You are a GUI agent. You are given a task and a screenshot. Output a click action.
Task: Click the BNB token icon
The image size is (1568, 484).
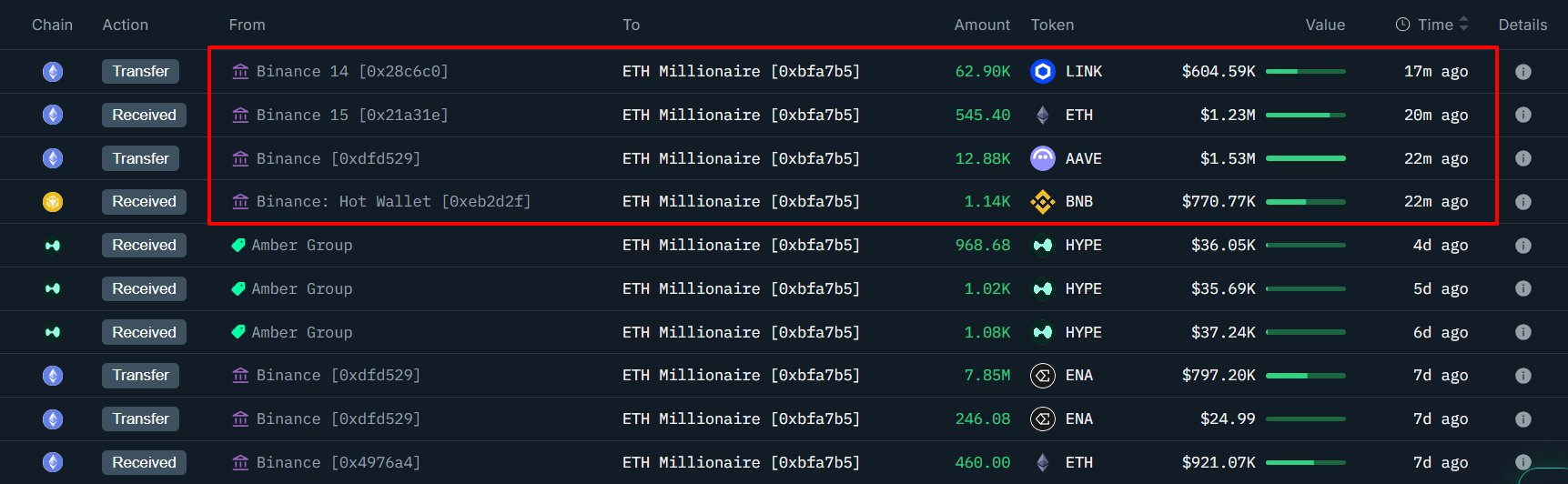coord(1043,202)
